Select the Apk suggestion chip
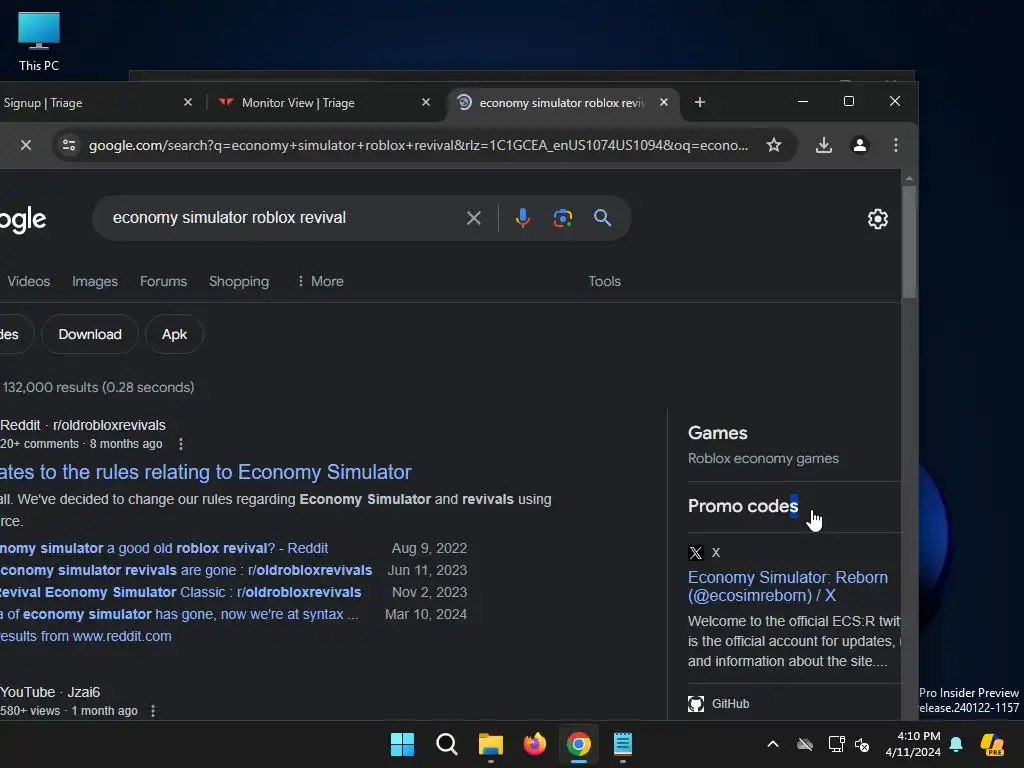 (x=174, y=334)
